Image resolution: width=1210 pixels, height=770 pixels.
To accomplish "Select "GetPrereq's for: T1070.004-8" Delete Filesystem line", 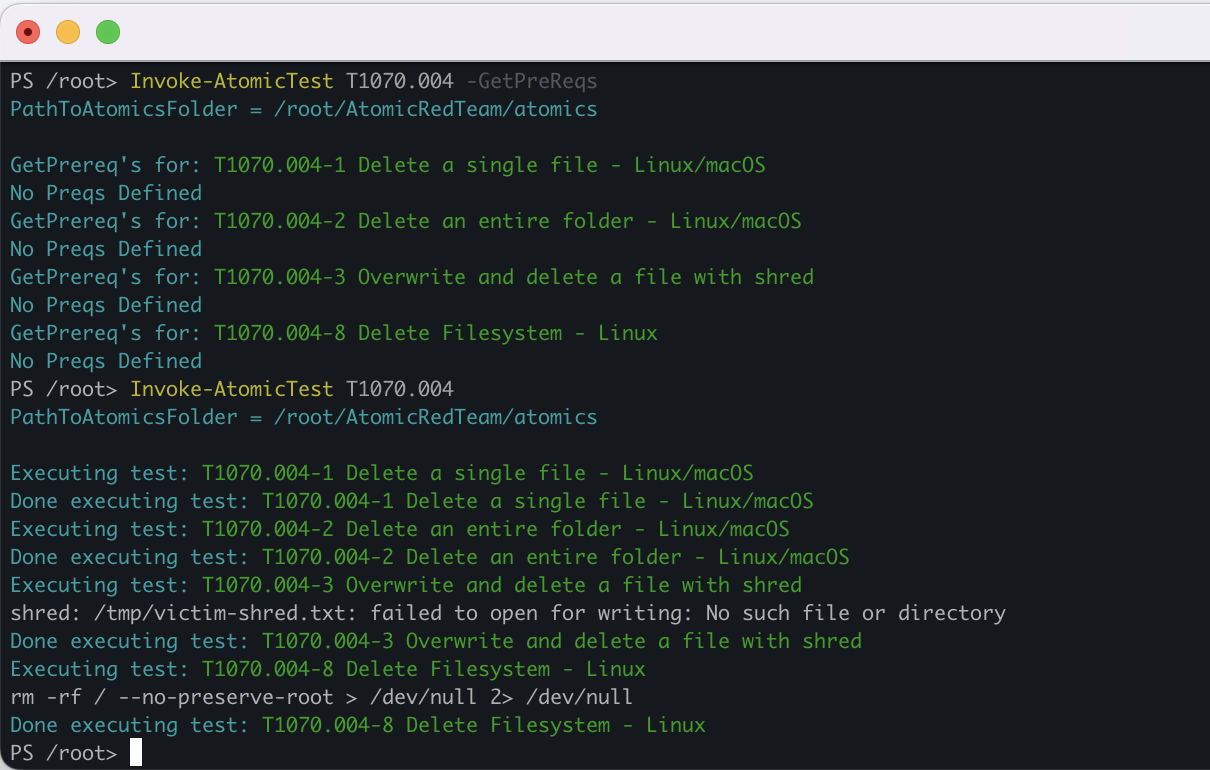I will coord(333,332).
